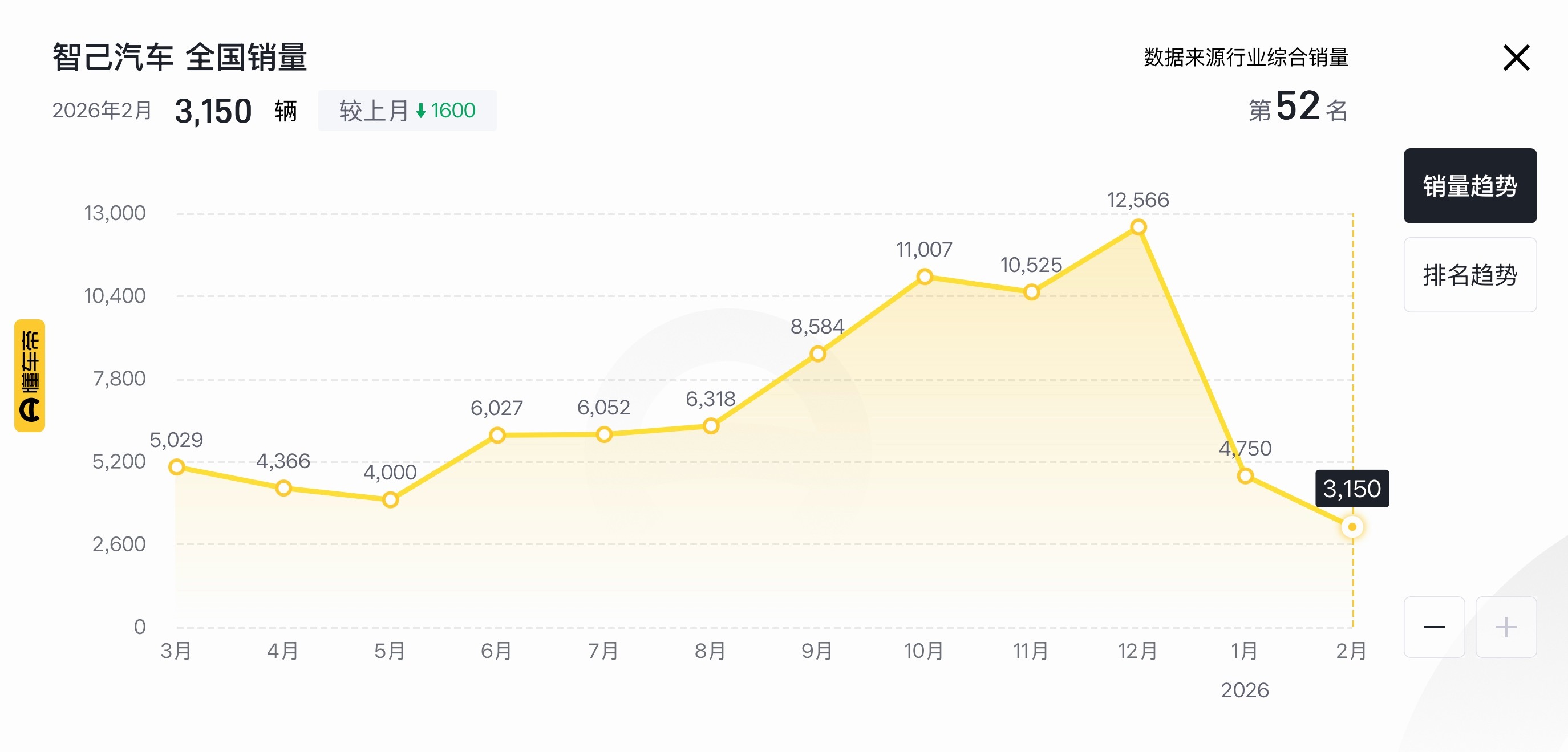The height and width of the screenshot is (752, 1568).
Task: Switch to 排名趋势 tab
Action: [1469, 275]
